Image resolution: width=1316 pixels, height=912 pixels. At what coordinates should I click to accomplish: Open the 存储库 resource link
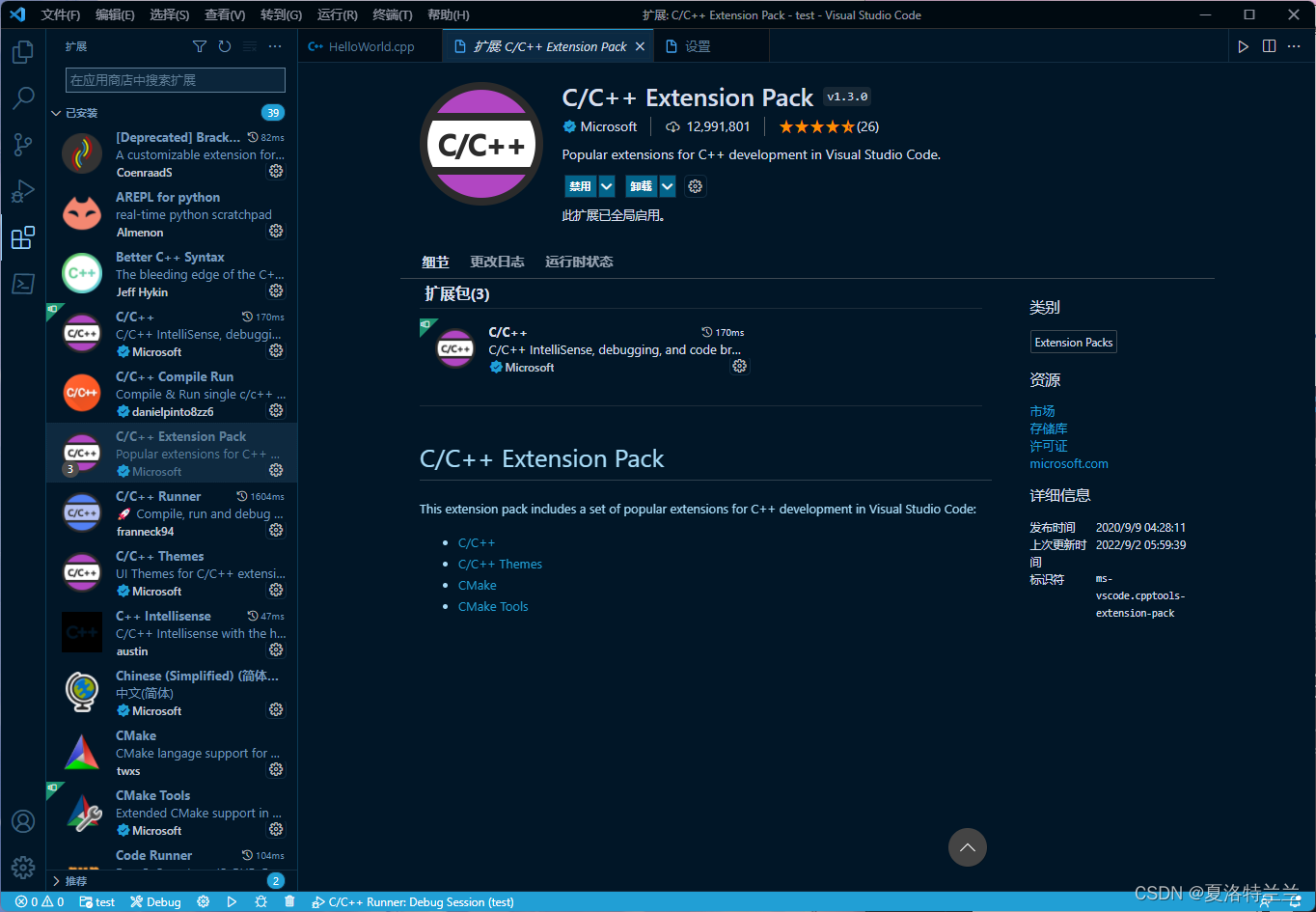(x=1049, y=428)
